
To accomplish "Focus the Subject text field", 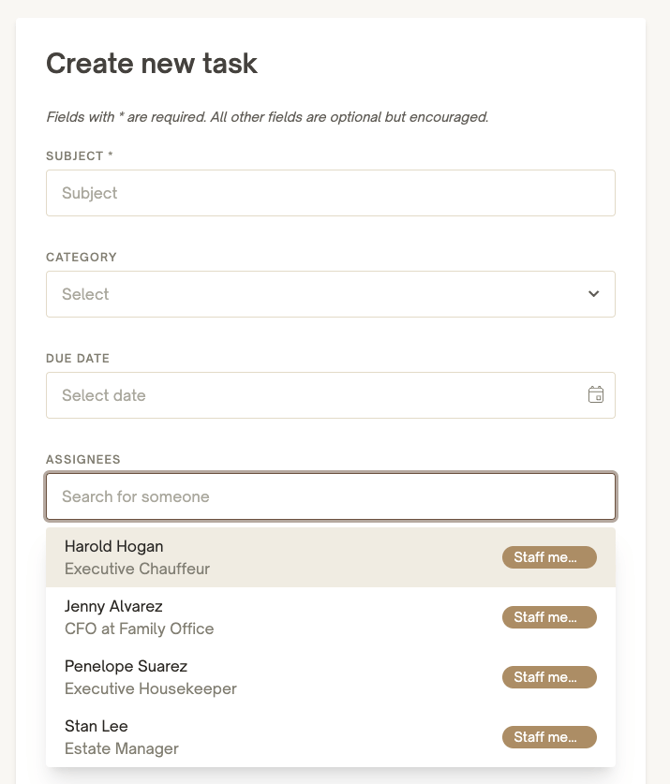I will (x=330, y=193).
